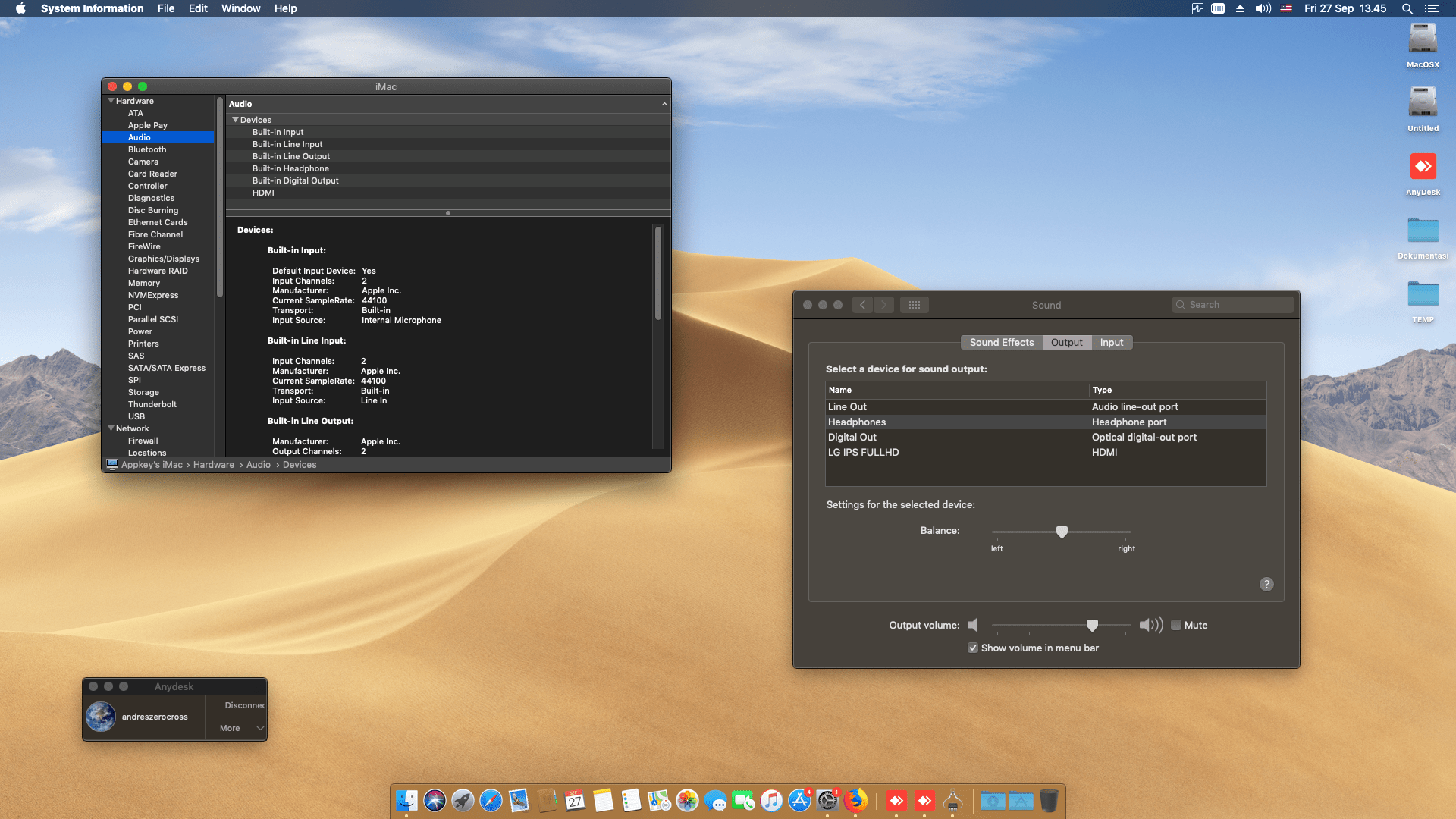Open More dropdown in Anydesk window
Image resolution: width=1456 pixels, height=819 pixels.
pos(242,728)
